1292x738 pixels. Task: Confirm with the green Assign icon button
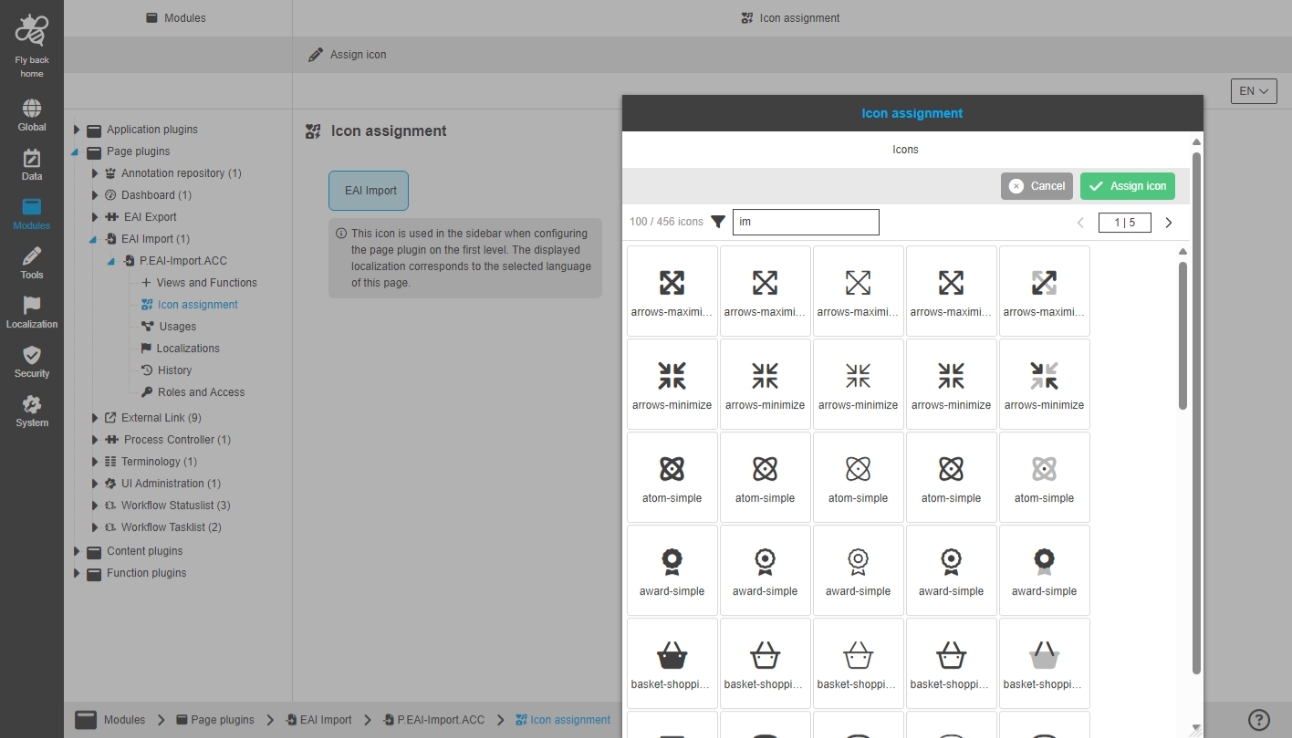pos(1128,186)
